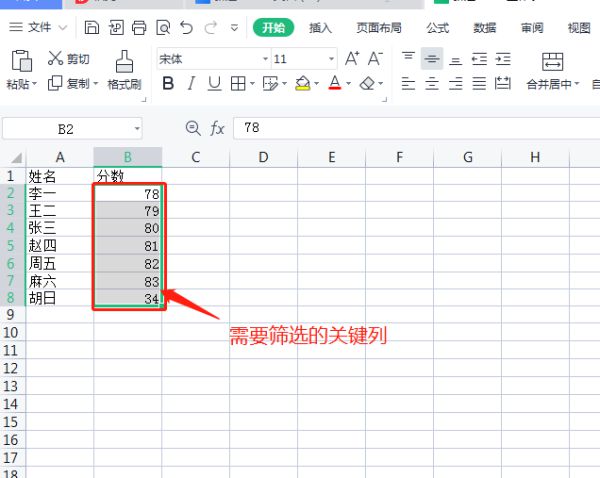The image size is (600, 478).
Task: Click the Save icon in quick toolbar
Action: (91, 28)
